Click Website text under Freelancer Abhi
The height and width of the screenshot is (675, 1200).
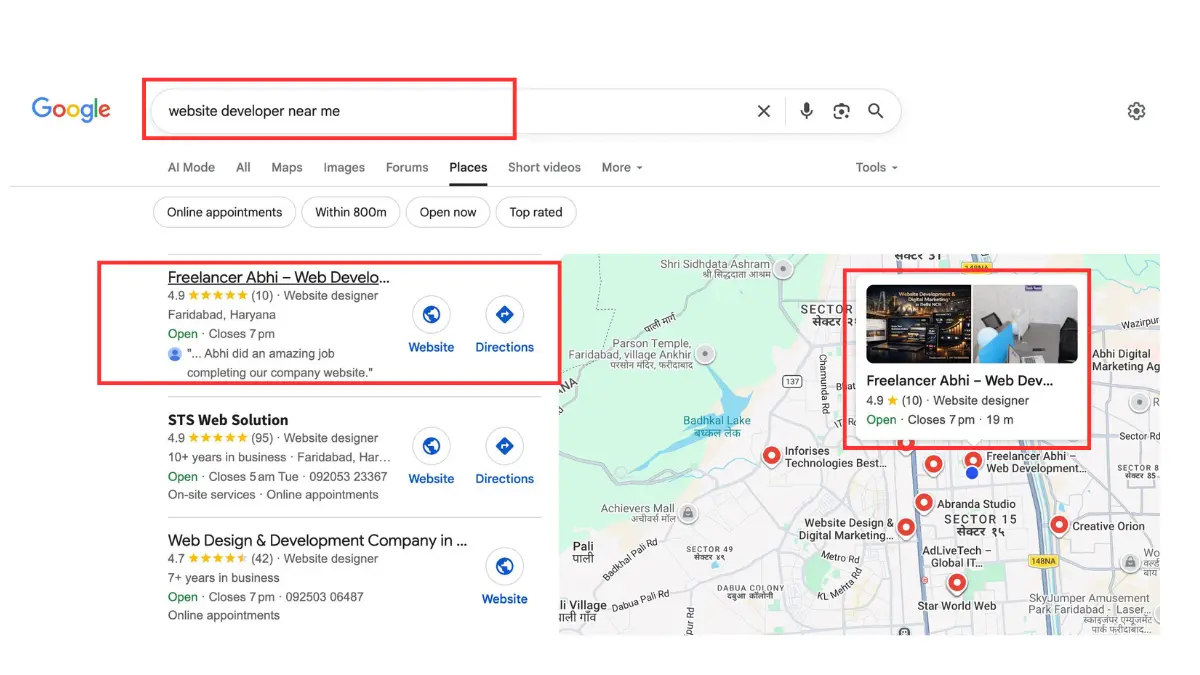pos(431,347)
